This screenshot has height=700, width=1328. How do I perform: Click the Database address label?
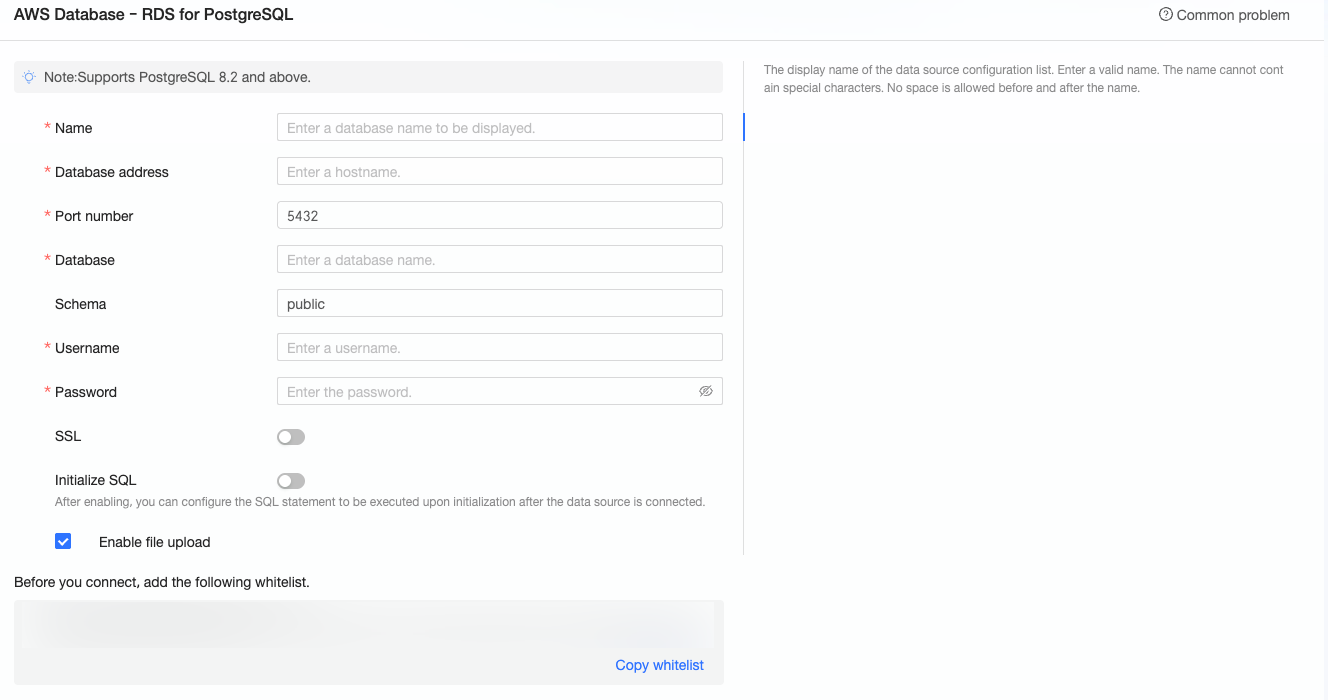pos(112,172)
